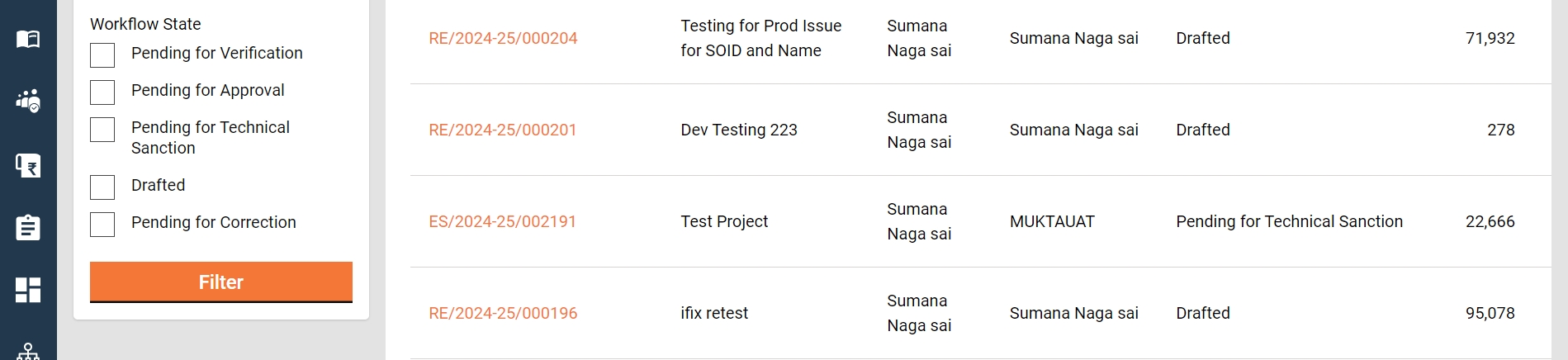This screenshot has height=360, width=1568.
Task: Select the Drafted workflow state checkbox
Action: [102, 187]
